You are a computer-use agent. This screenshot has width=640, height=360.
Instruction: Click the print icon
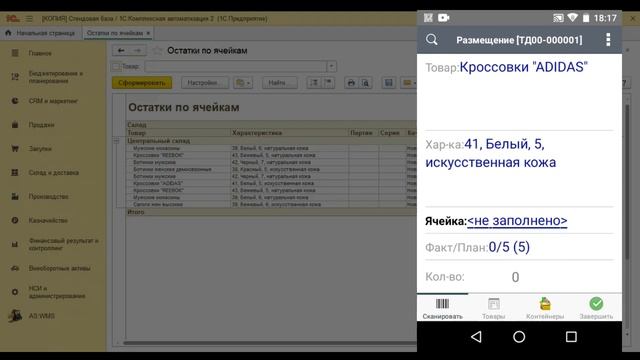pos(351,83)
